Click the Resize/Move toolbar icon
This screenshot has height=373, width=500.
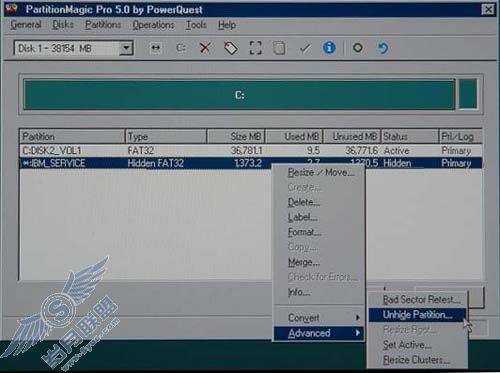tap(156, 48)
